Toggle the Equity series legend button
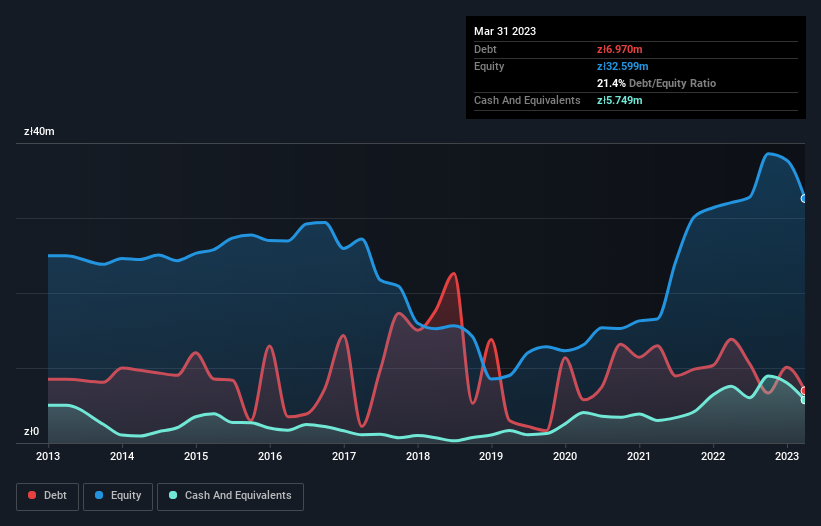This screenshot has height=526, width=821. click(118, 496)
